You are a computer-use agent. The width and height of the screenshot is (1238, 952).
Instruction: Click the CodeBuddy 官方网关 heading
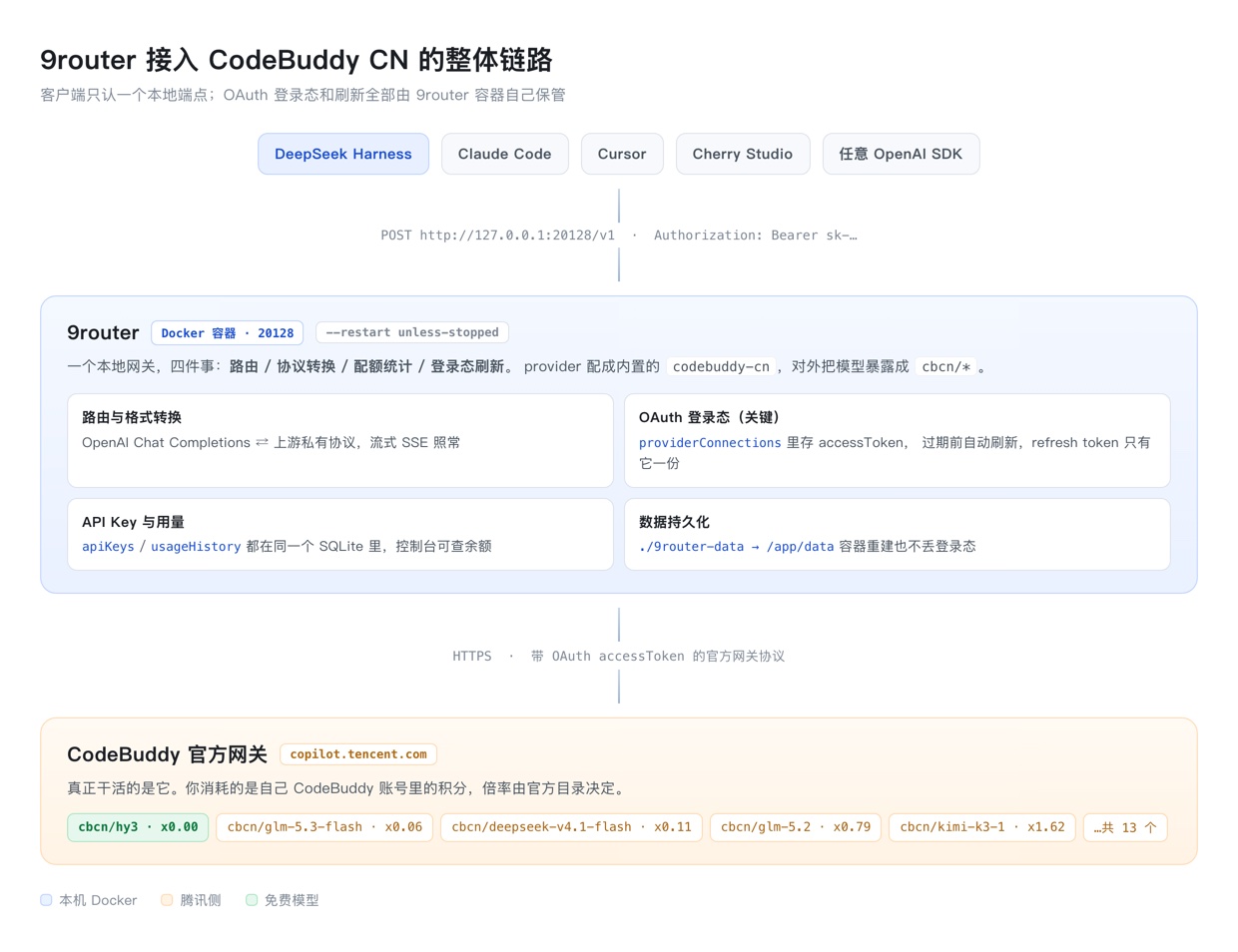click(167, 754)
